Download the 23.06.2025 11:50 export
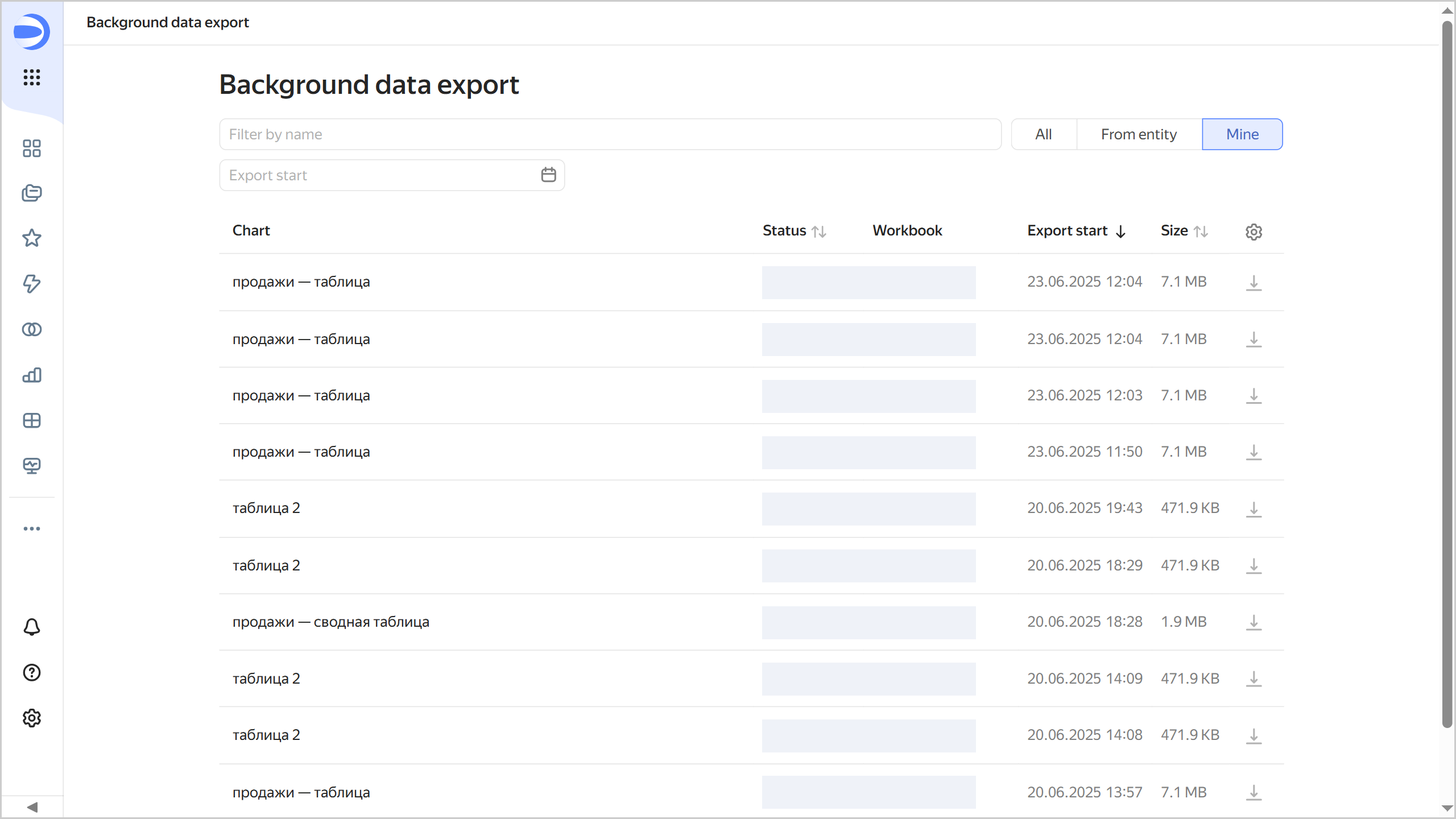 [x=1254, y=452]
